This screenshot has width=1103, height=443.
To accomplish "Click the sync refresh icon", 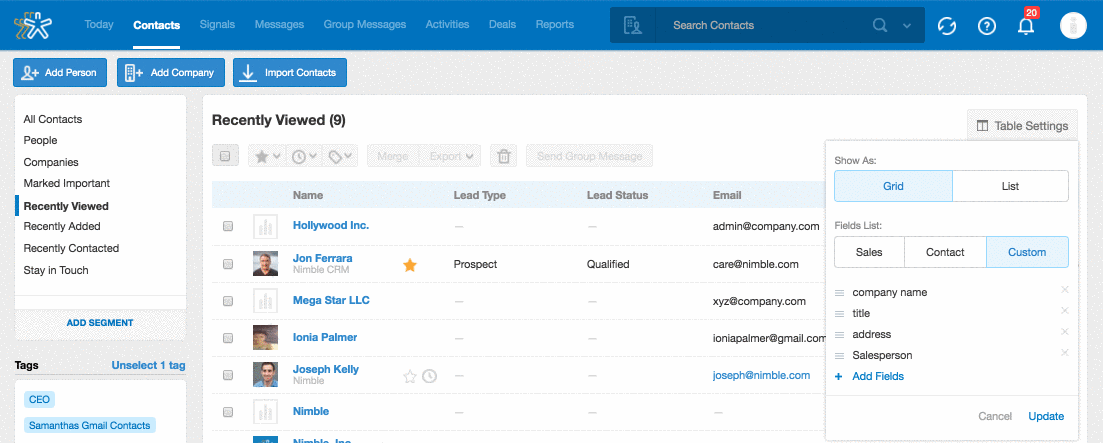I will pos(947,26).
